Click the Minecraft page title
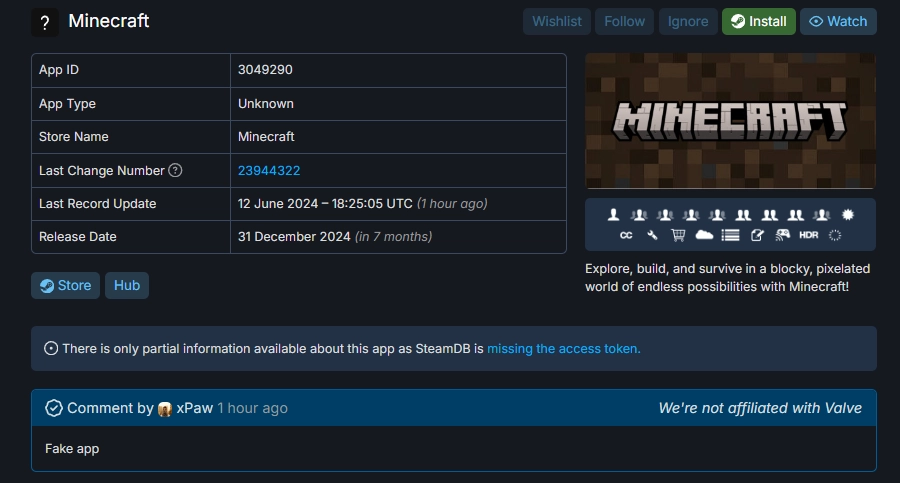Viewport: 900px width, 483px height. (x=108, y=21)
